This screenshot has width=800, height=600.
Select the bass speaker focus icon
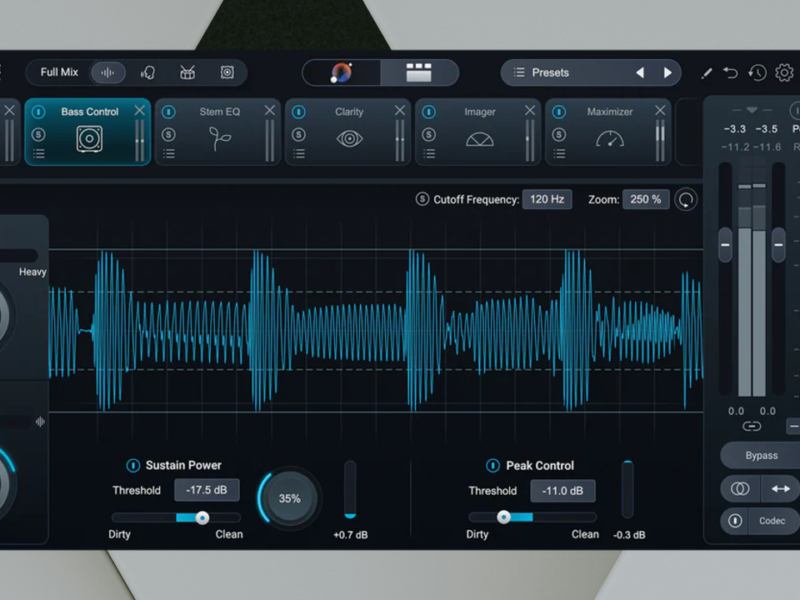tap(227, 72)
